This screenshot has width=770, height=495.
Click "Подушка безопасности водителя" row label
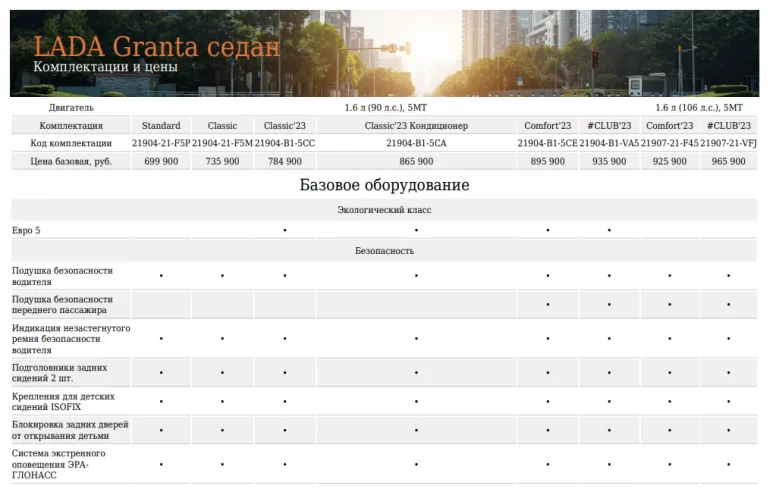coord(62,276)
